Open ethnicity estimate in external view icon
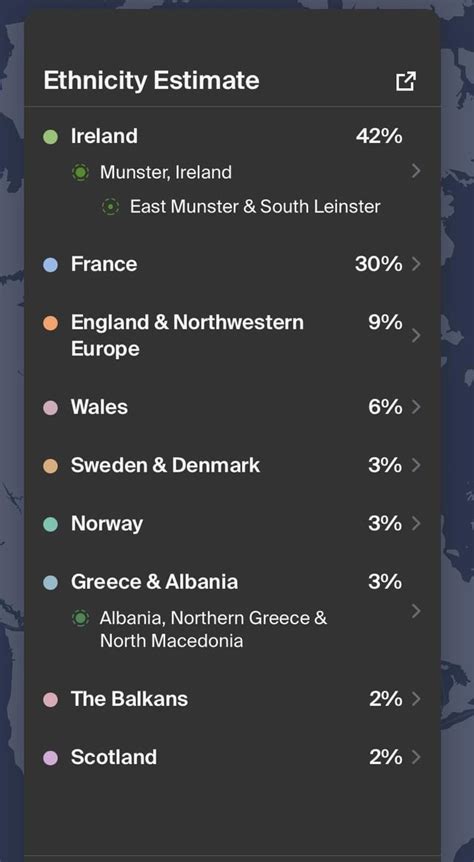 pyautogui.click(x=406, y=81)
